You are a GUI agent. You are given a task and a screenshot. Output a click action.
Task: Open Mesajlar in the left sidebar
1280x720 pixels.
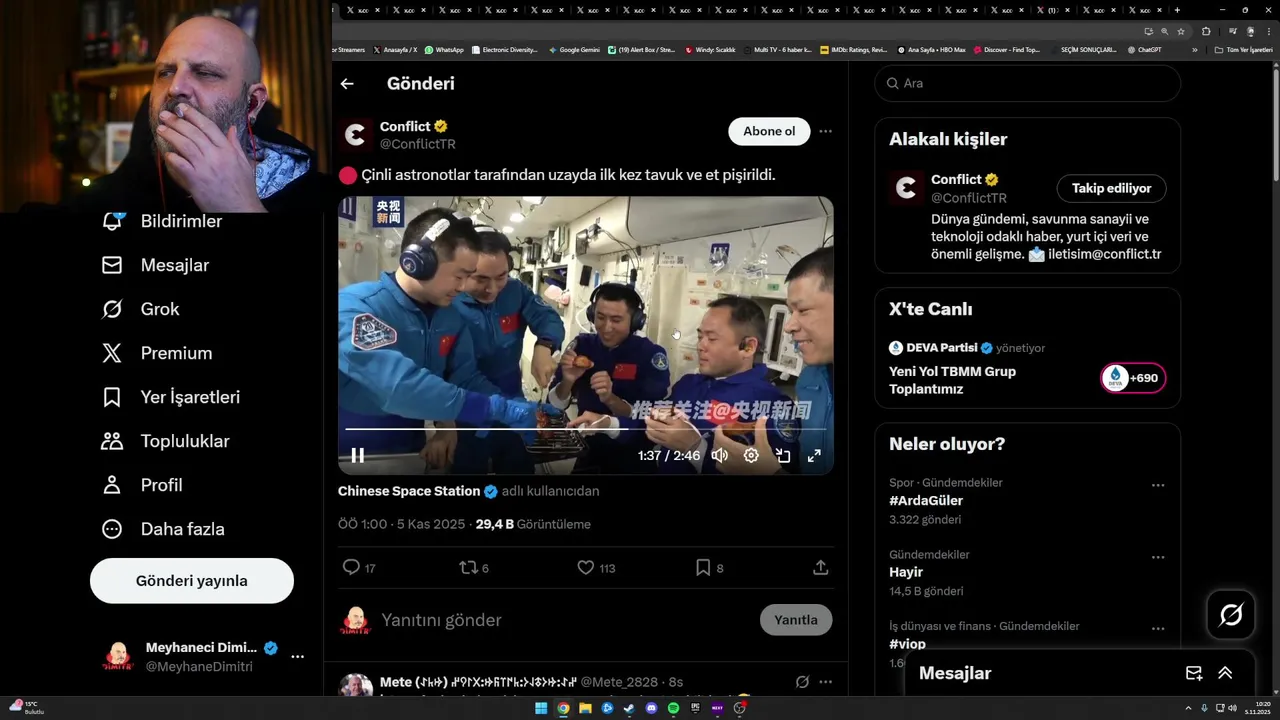pyautogui.click(x=155, y=265)
